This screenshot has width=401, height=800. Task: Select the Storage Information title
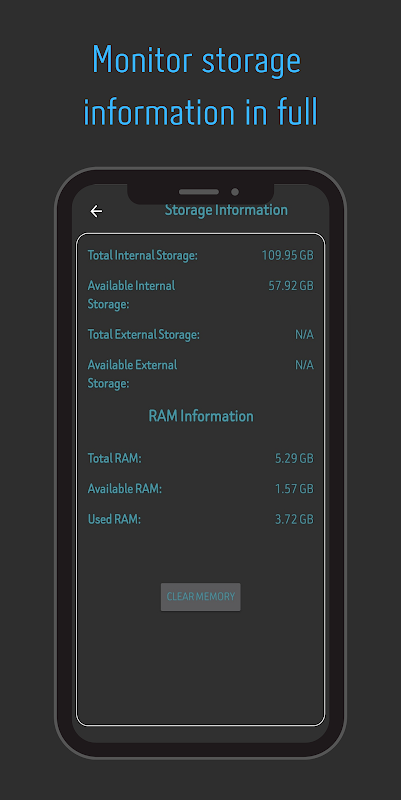pos(226,210)
